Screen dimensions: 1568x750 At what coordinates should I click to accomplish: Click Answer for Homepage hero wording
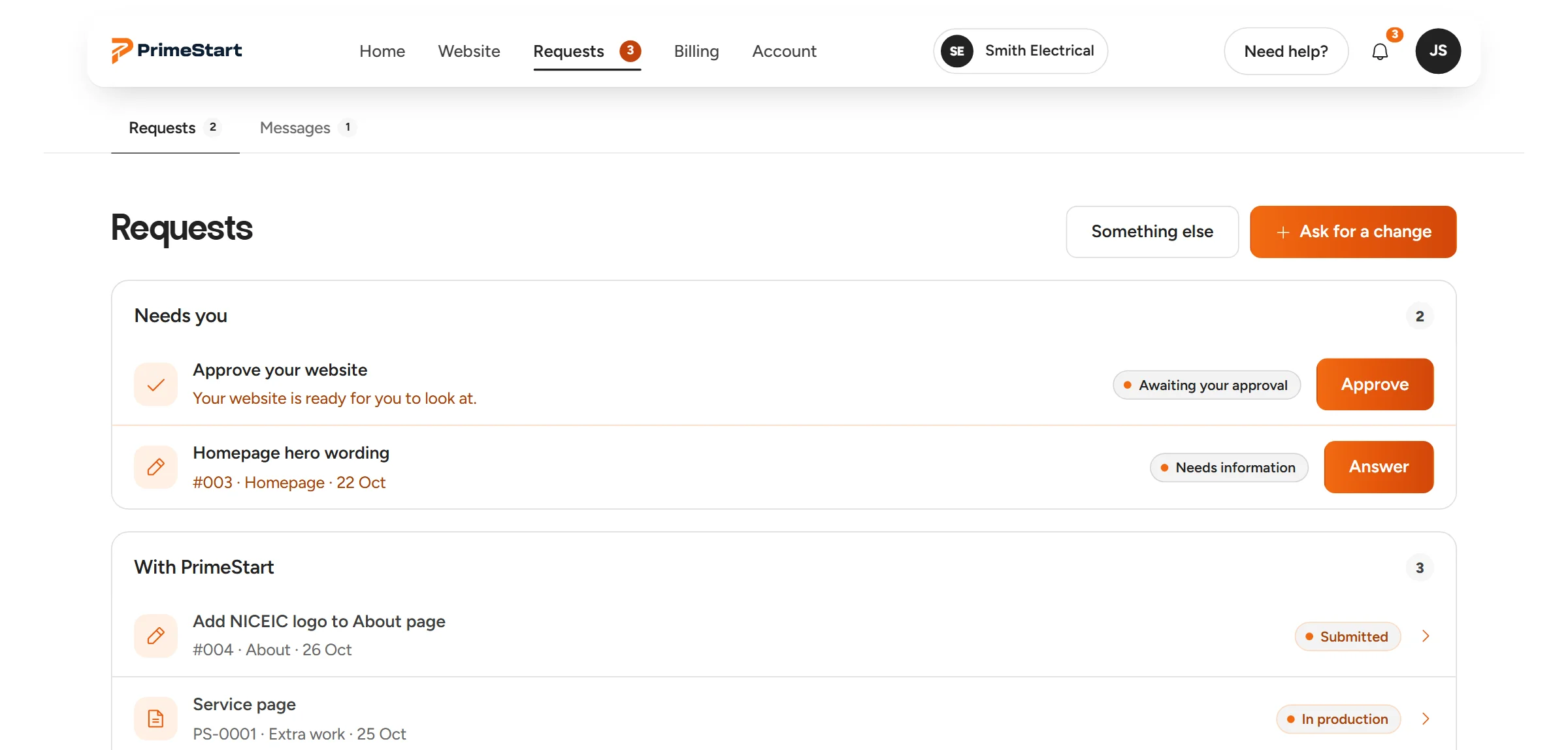point(1379,466)
